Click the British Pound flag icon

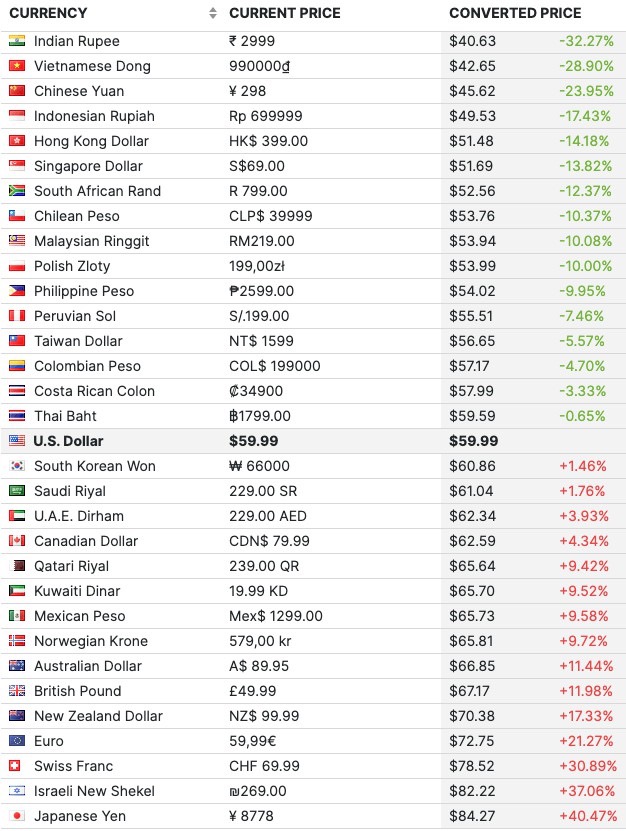click(16, 691)
